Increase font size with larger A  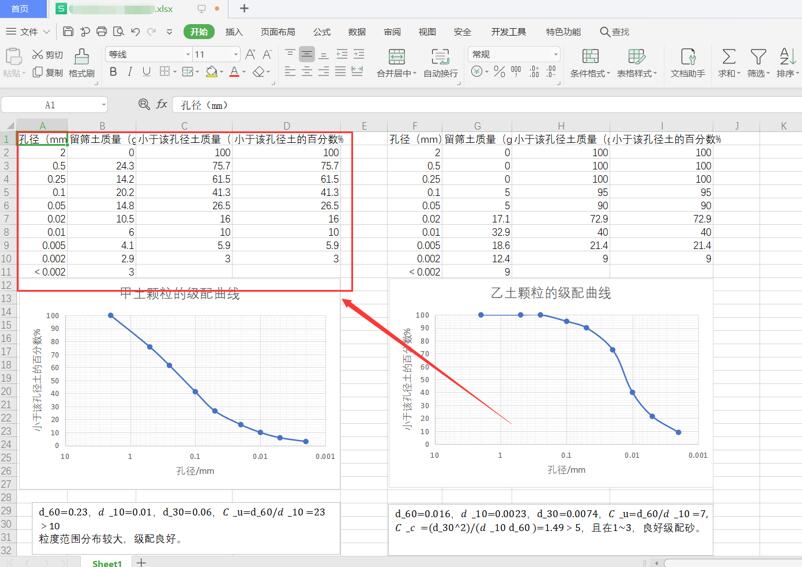pos(250,54)
